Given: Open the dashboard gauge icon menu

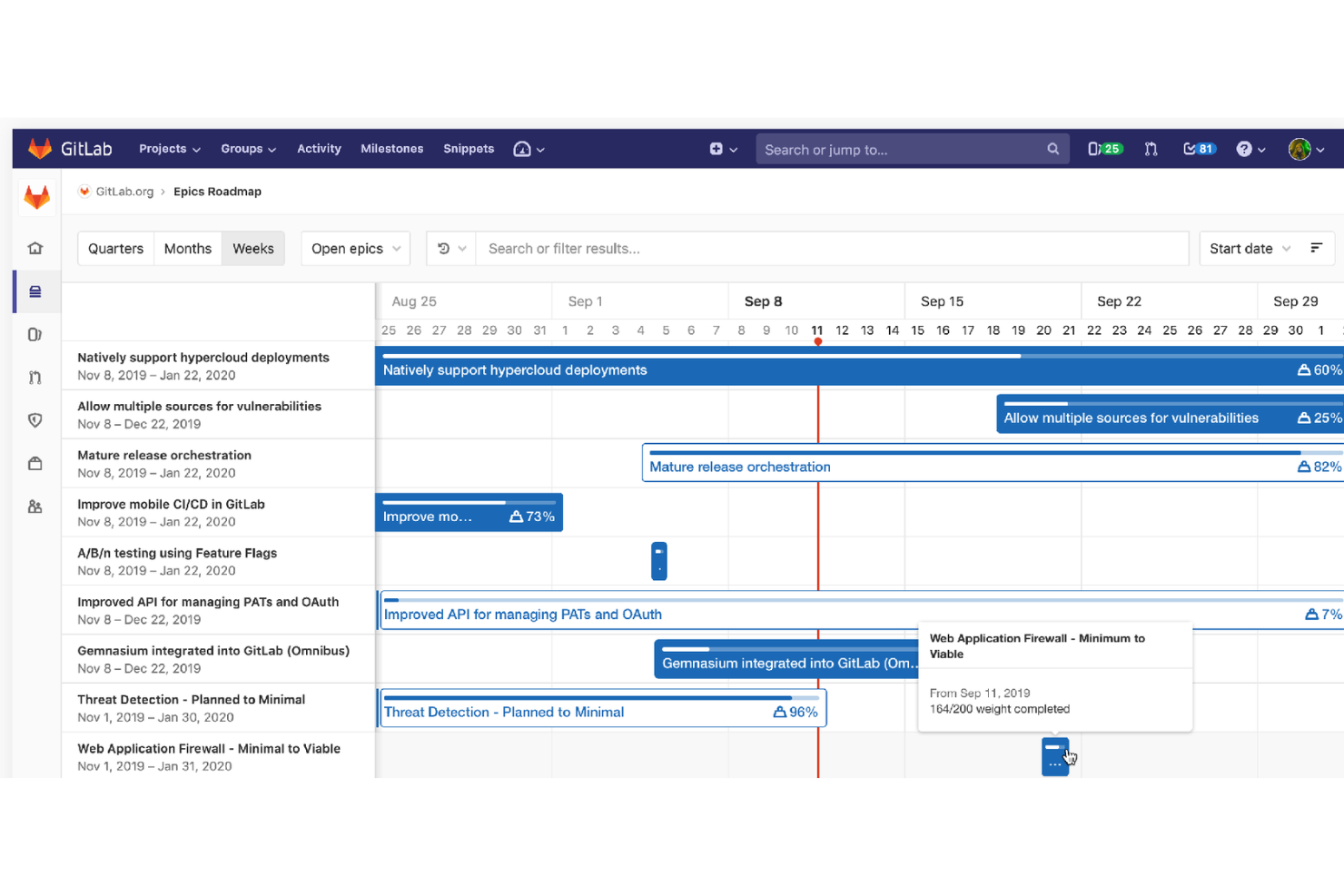Looking at the screenshot, I should (x=529, y=149).
